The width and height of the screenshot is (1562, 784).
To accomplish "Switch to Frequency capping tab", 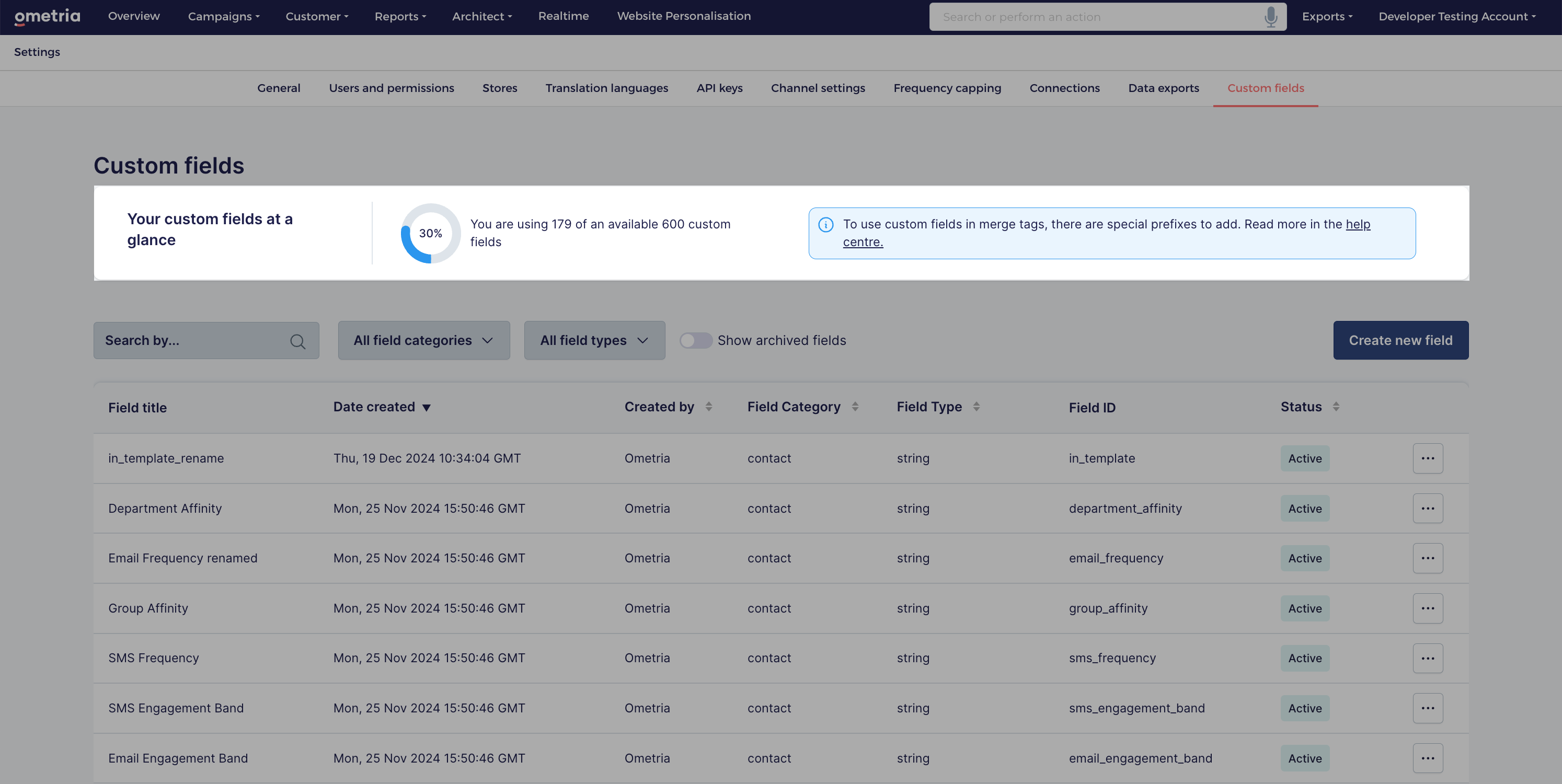I will click(x=947, y=88).
